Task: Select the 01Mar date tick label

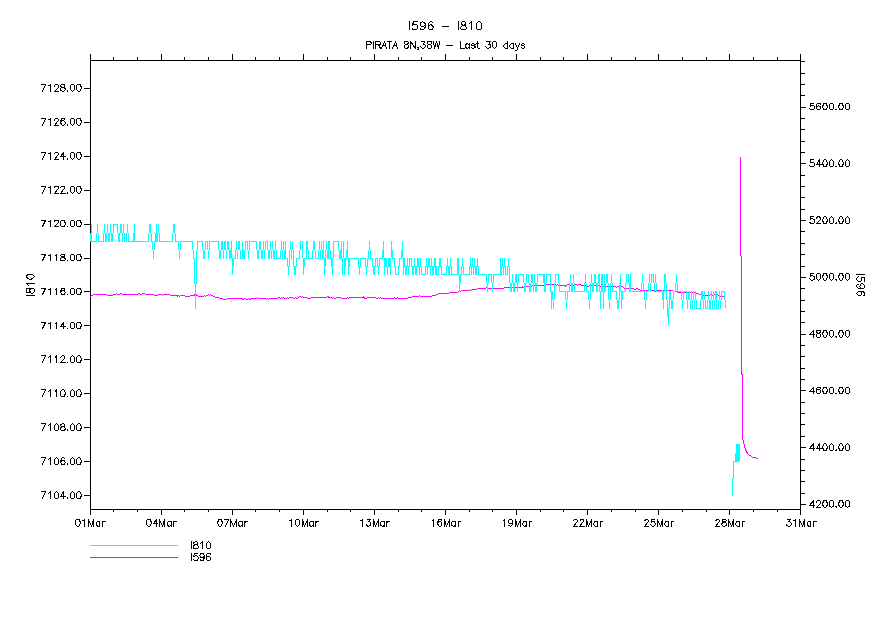Action: [90, 522]
